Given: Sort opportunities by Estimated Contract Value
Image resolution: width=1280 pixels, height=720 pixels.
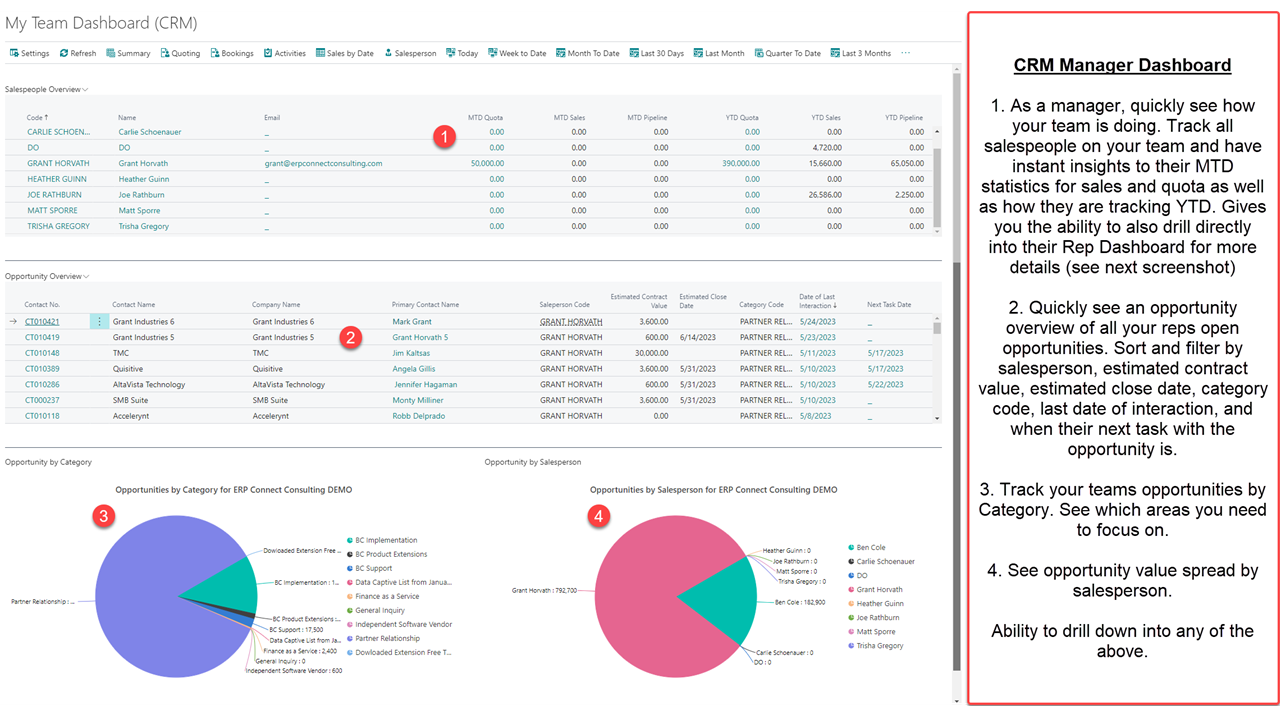Looking at the screenshot, I should pos(639,301).
